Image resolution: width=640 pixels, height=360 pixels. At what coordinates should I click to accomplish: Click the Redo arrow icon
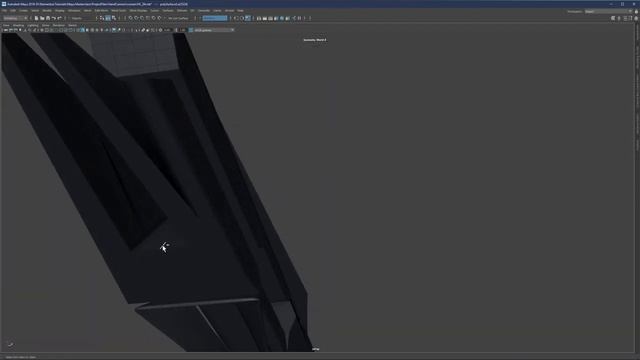(x=60, y=18)
